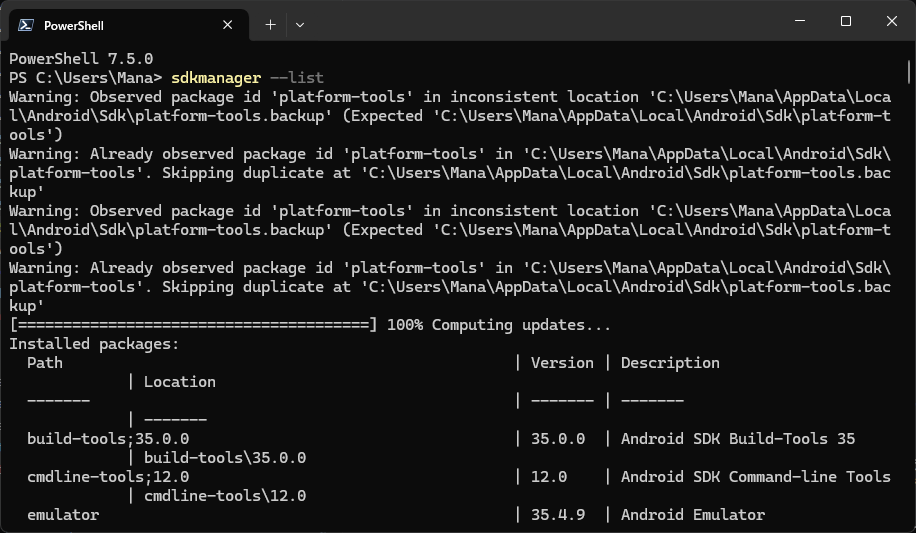Click the 'sdkmanager' command text
The image size is (916, 533).
pos(216,78)
